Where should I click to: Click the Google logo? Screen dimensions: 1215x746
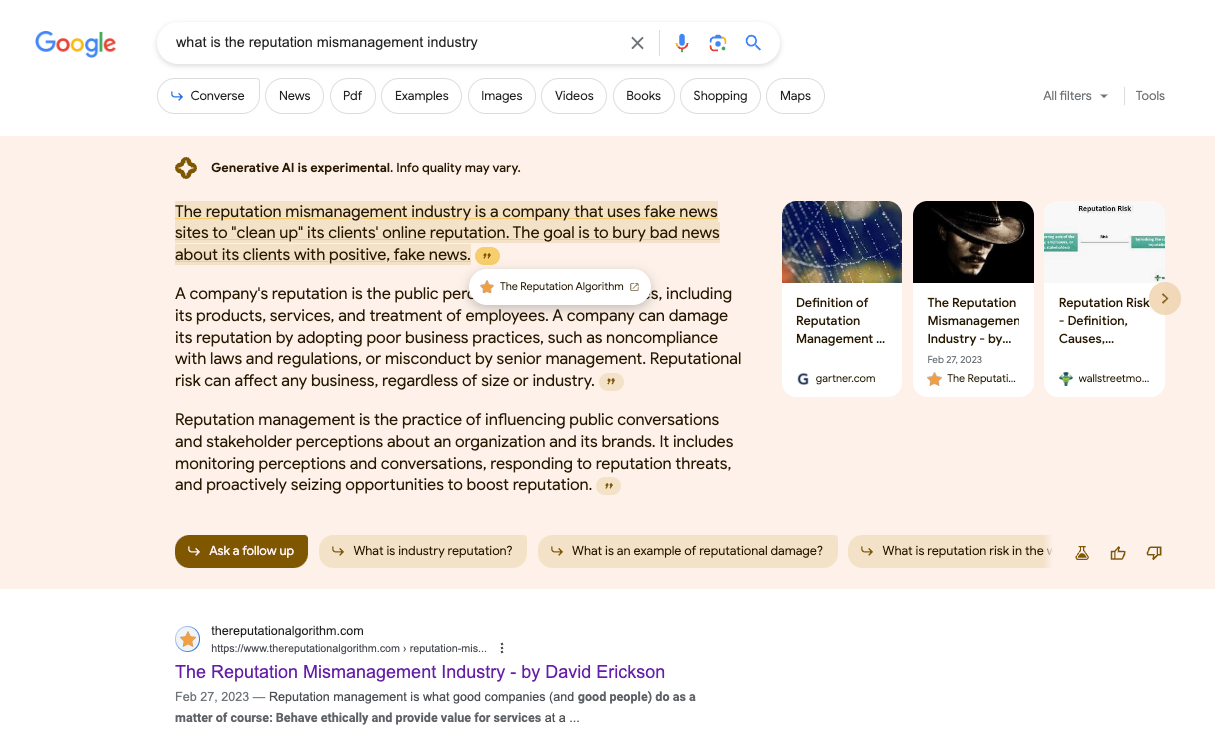[x=76, y=43]
